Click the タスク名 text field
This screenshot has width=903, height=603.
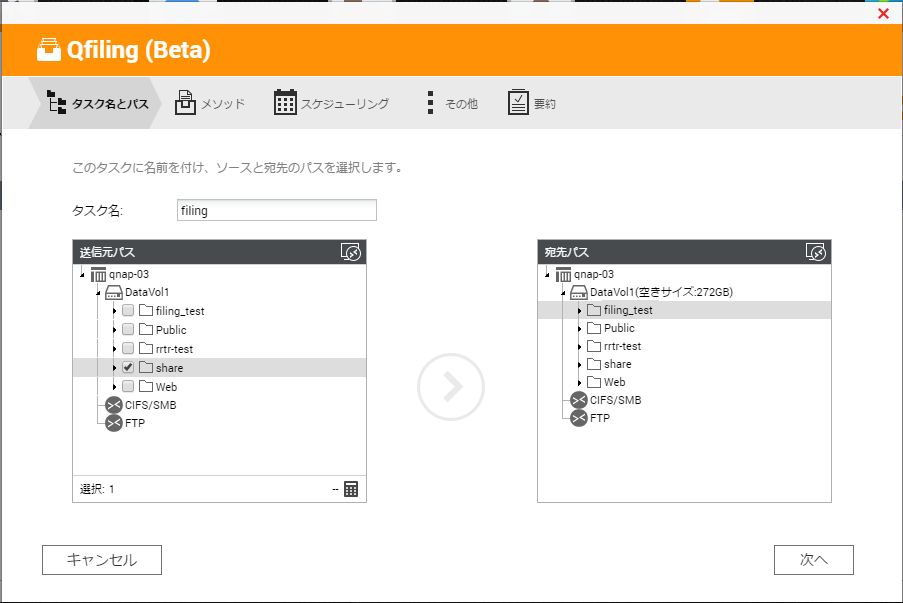point(277,210)
